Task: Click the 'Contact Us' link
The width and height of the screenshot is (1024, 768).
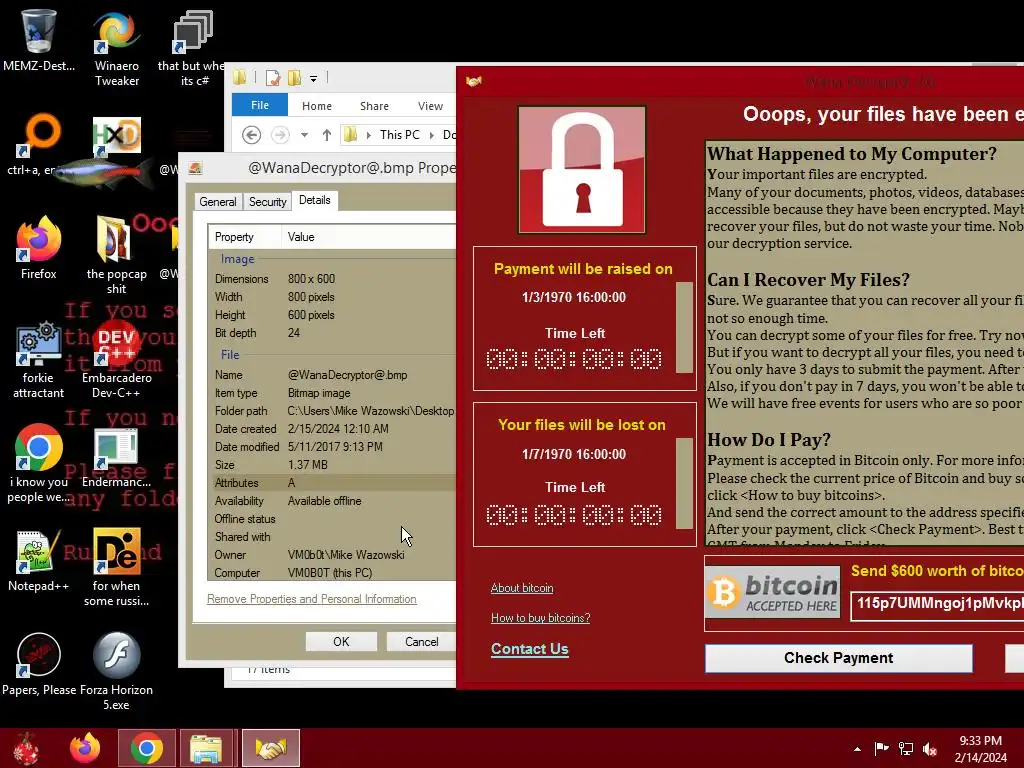Action: point(530,648)
